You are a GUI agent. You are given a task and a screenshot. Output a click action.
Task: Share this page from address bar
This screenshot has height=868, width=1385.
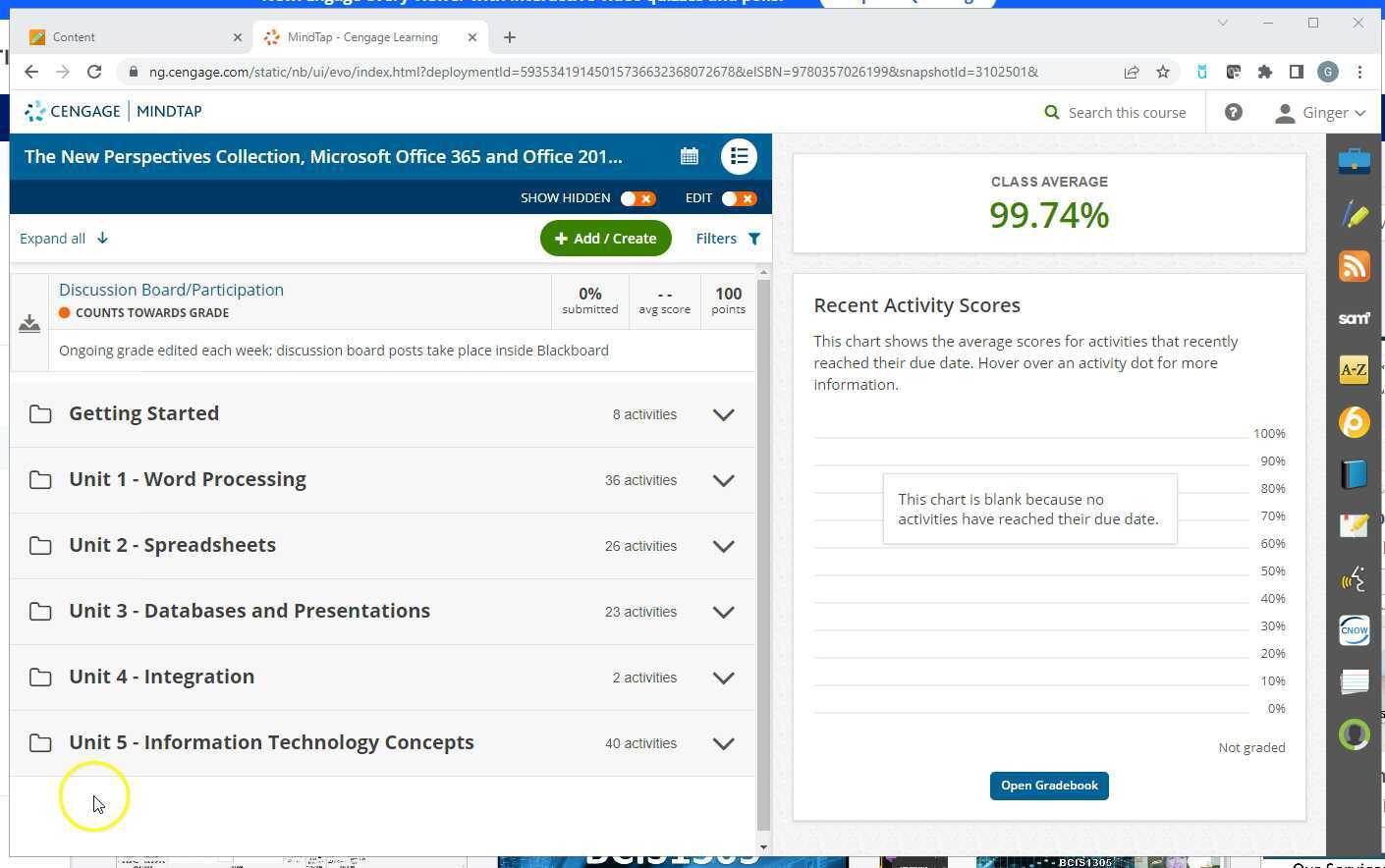pyautogui.click(x=1132, y=72)
